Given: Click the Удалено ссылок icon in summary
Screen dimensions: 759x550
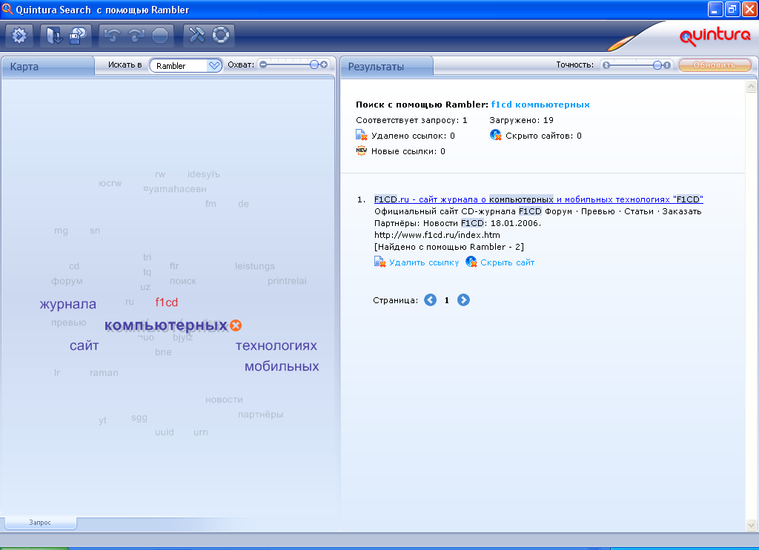Looking at the screenshot, I should 362,135.
